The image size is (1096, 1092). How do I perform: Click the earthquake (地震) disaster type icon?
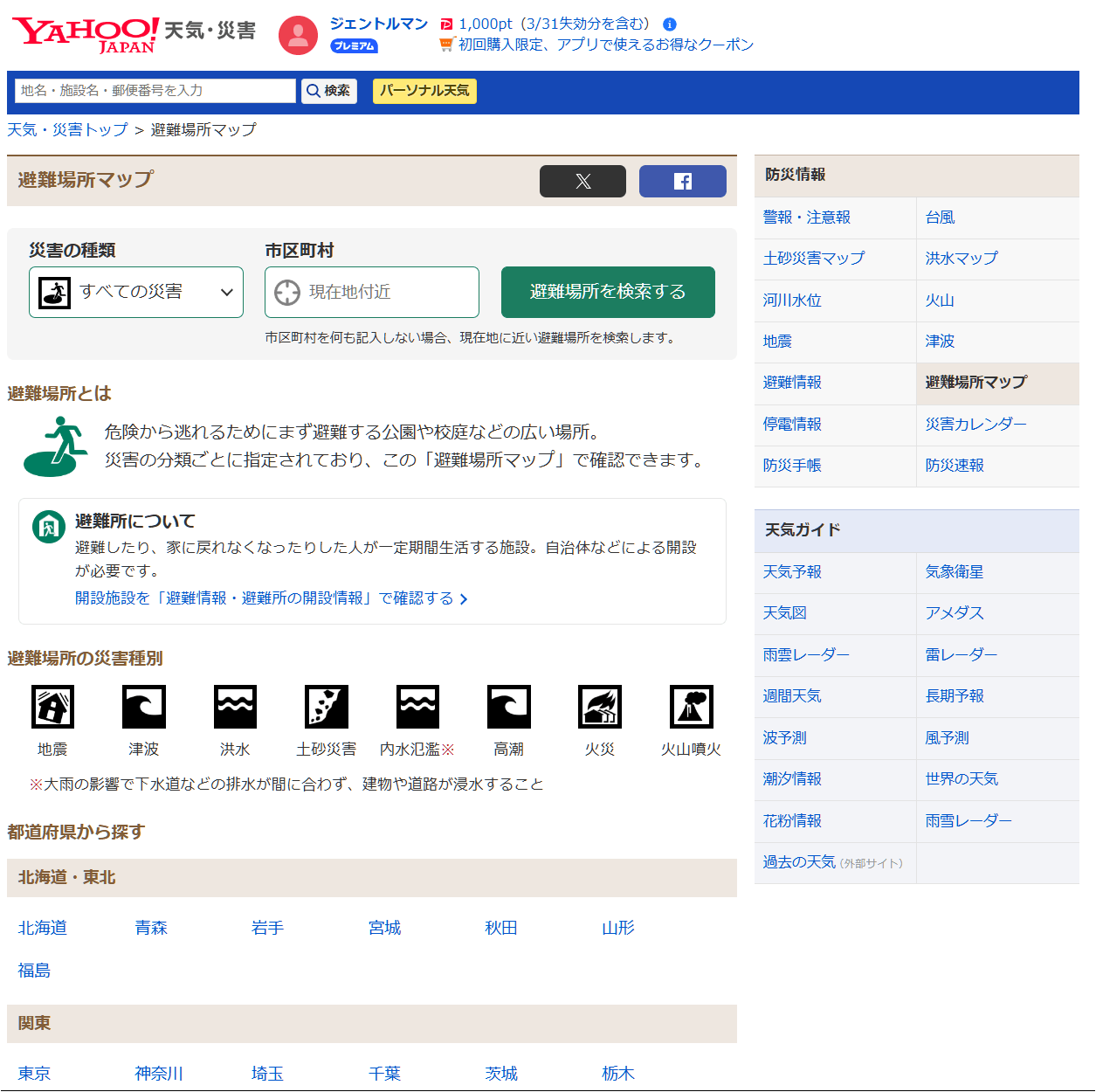click(52, 707)
